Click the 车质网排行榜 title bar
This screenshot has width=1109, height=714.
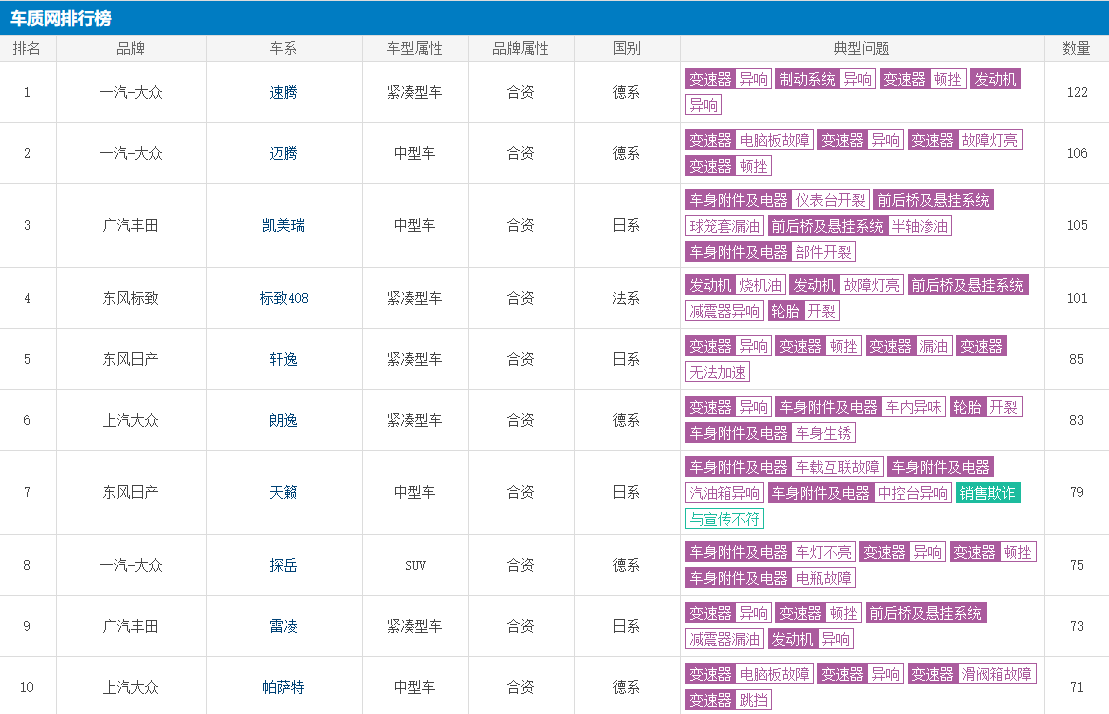(x=61, y=18)
